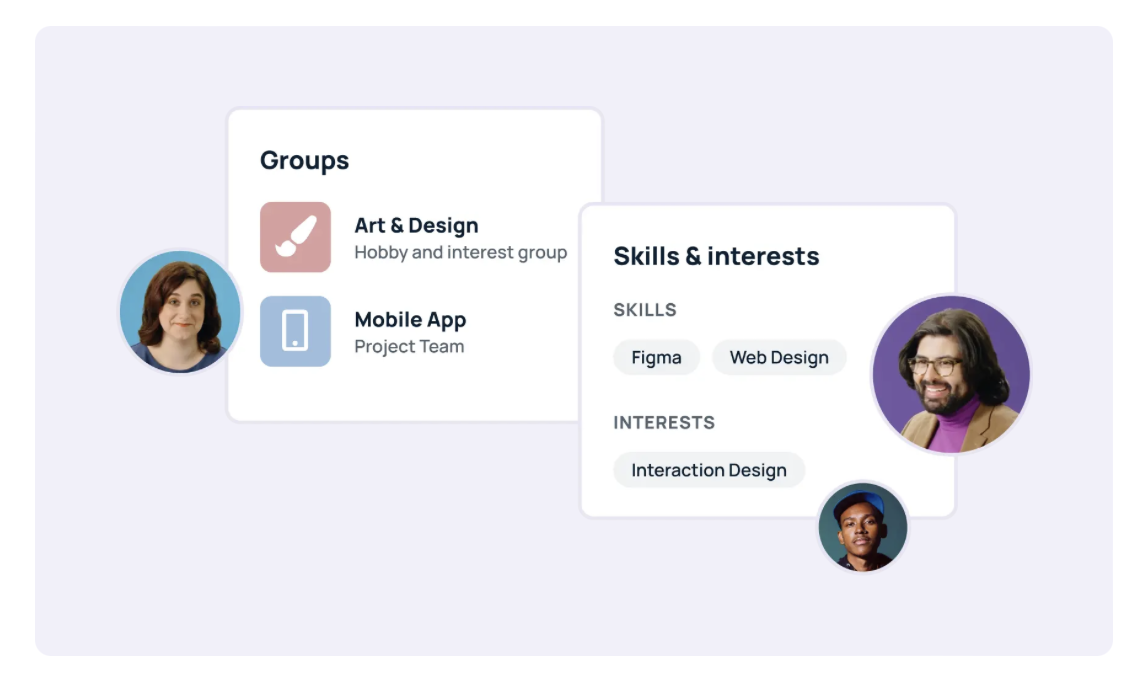Click the Groups heading
Image resolution: width=1128 pixels, height=678 pixels.
304,160
